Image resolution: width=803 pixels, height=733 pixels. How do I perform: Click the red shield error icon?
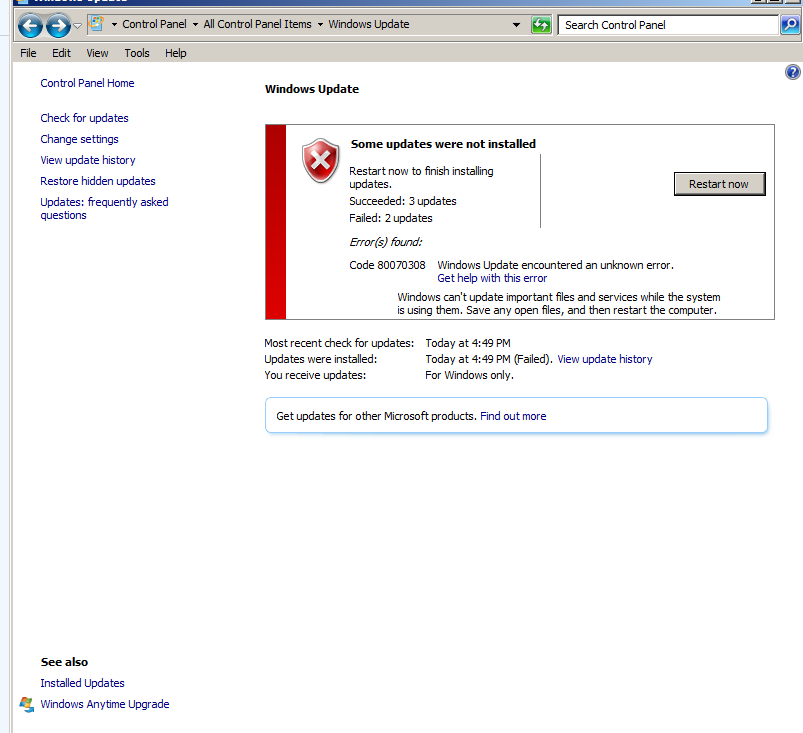pyautogui.click(x=321, y=160)
